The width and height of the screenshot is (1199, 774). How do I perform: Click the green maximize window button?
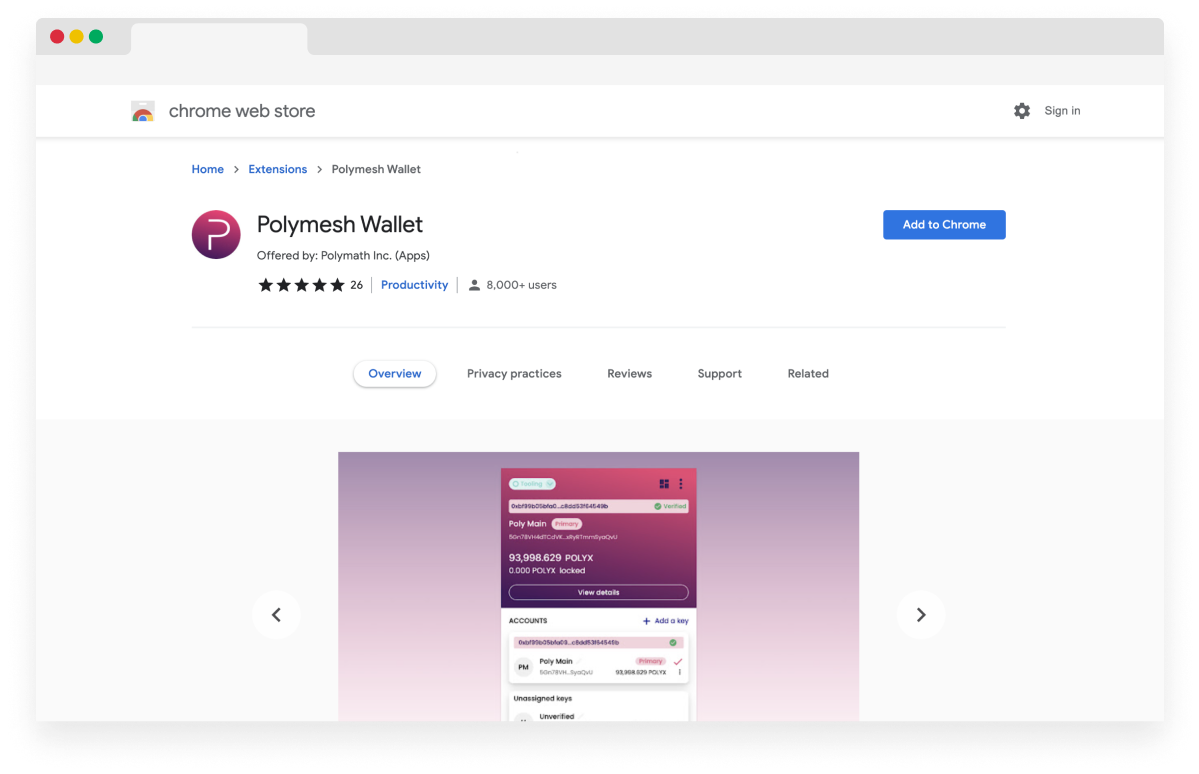[x=96, y=37]
